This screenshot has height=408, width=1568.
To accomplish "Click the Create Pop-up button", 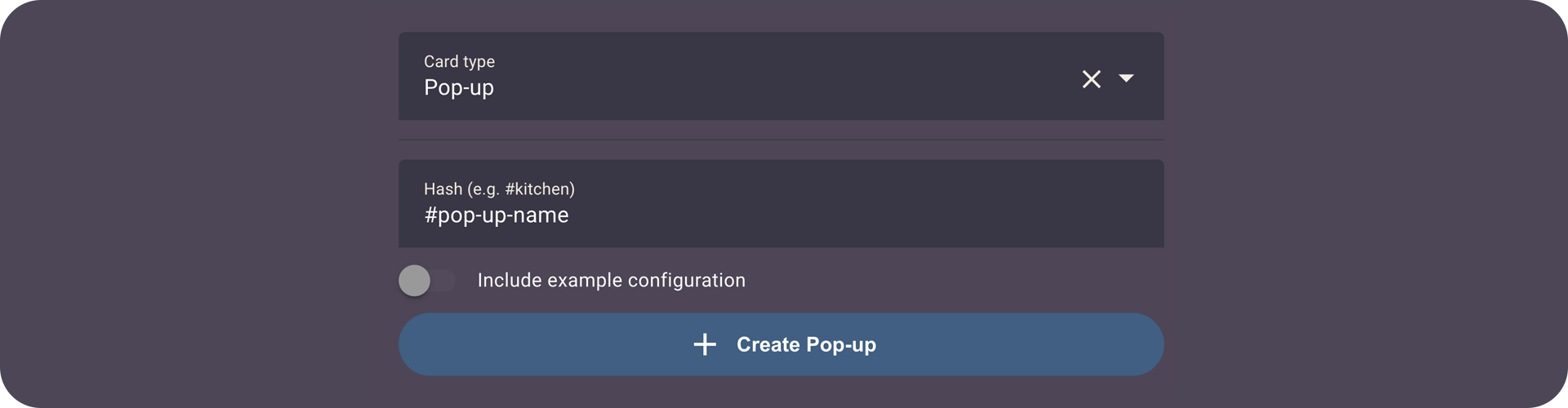I will tap(781, 344).
